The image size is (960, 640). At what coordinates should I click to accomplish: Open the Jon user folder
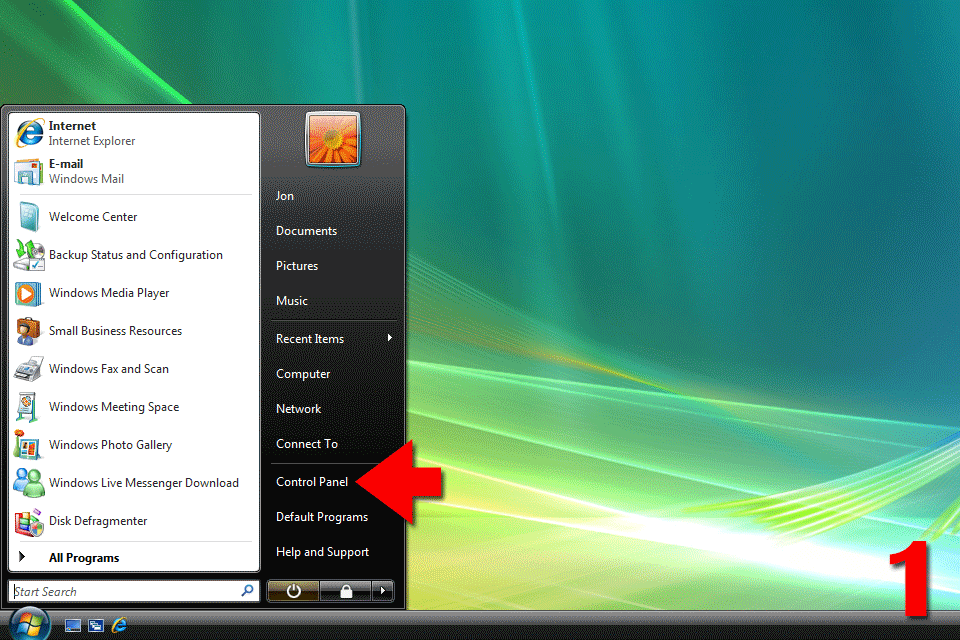[285, 196]
